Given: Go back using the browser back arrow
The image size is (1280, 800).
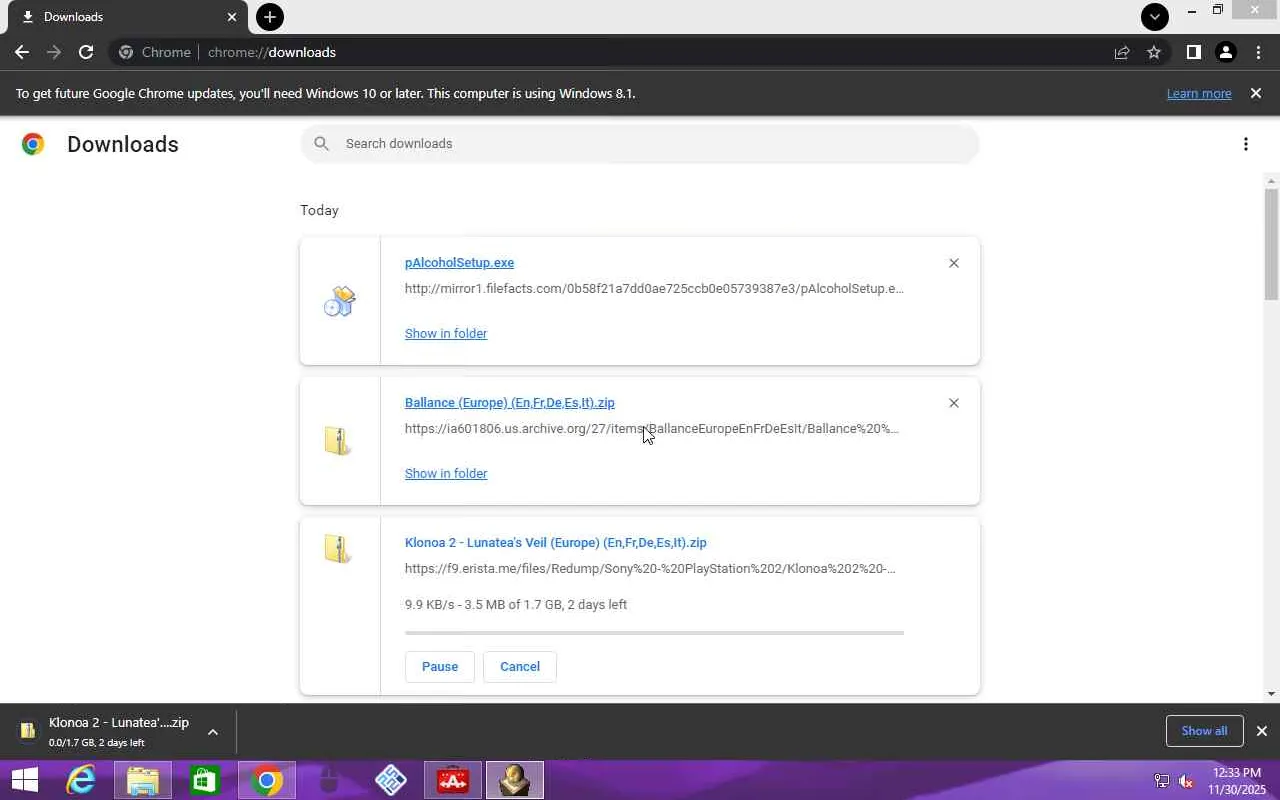Looking at the screenshot, I should (22, 52).
